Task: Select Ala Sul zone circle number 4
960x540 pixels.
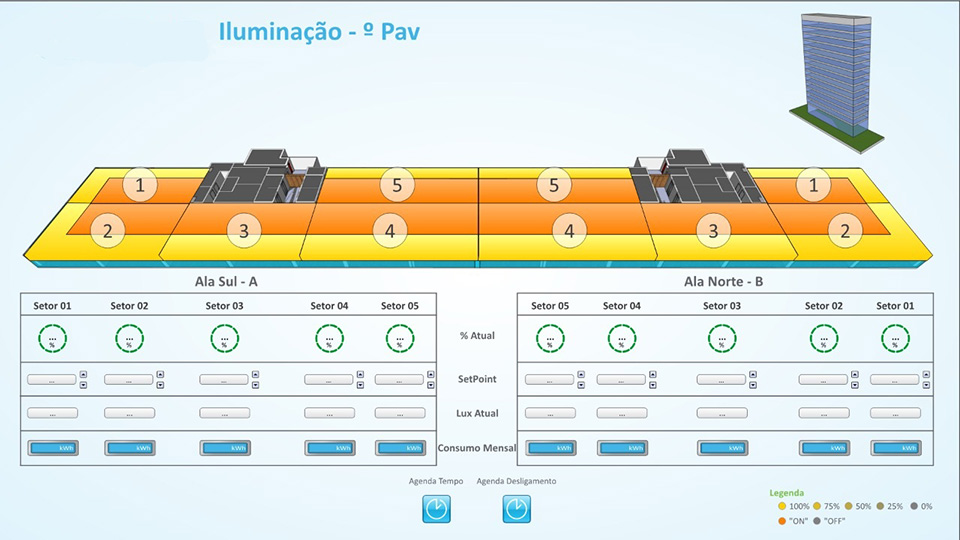Action: click(390, 231)
